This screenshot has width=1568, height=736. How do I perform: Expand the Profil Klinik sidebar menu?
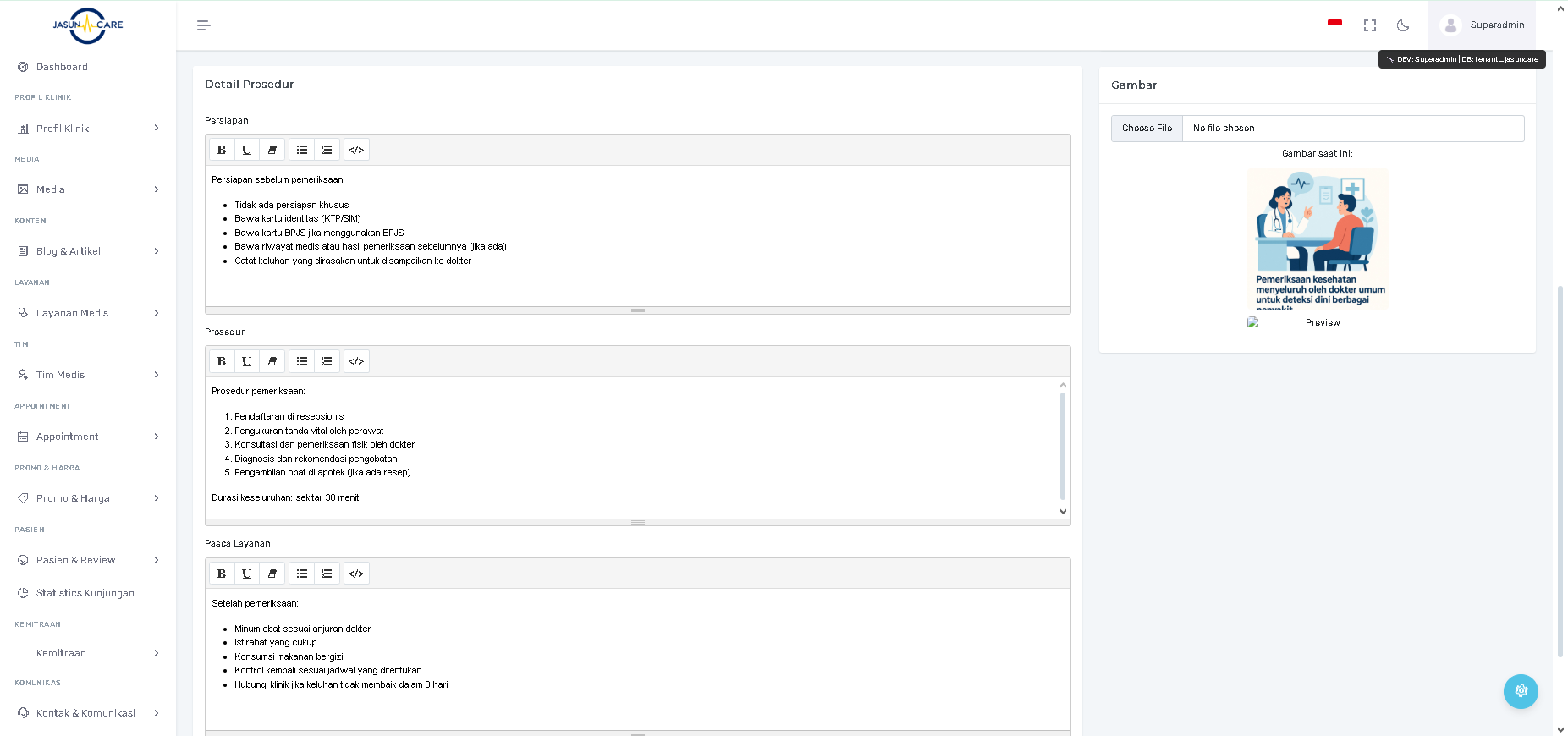88,129
